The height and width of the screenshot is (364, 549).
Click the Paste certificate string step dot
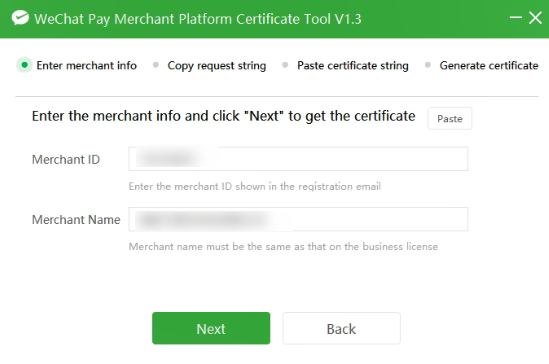click(x=285, y=65)
